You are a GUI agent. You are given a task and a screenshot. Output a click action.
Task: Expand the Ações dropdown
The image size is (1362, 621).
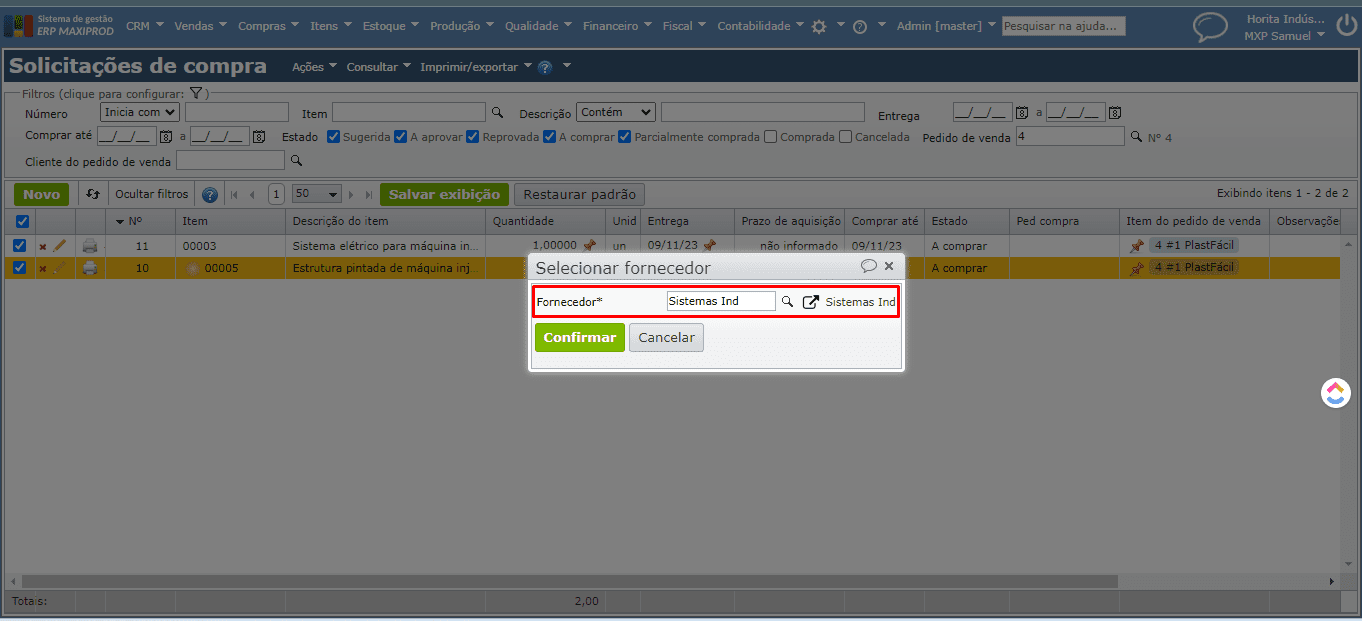pos(314,67)
